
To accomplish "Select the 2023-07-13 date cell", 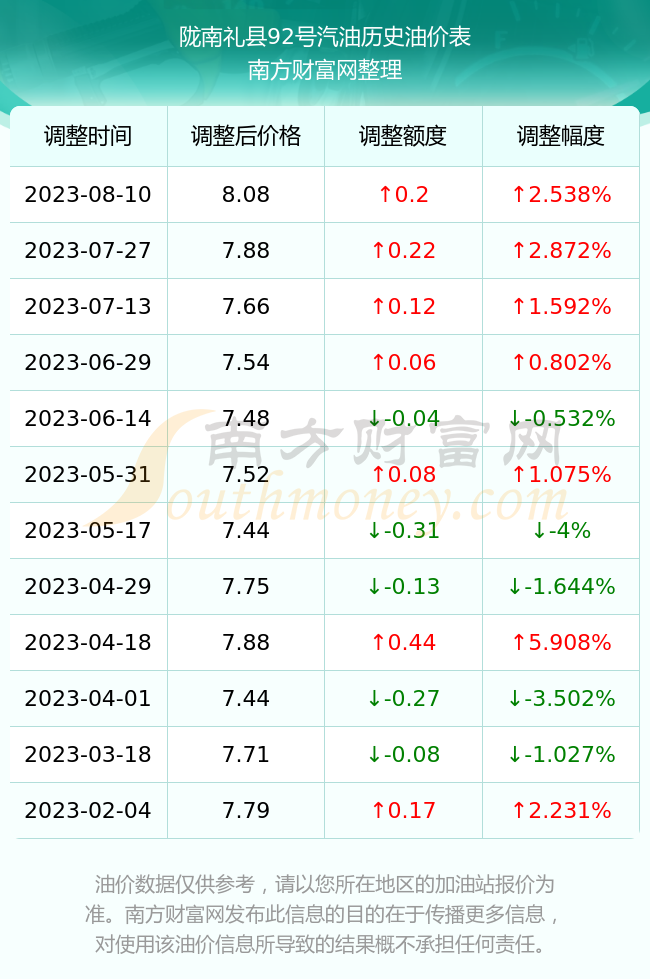I will 88,306.
